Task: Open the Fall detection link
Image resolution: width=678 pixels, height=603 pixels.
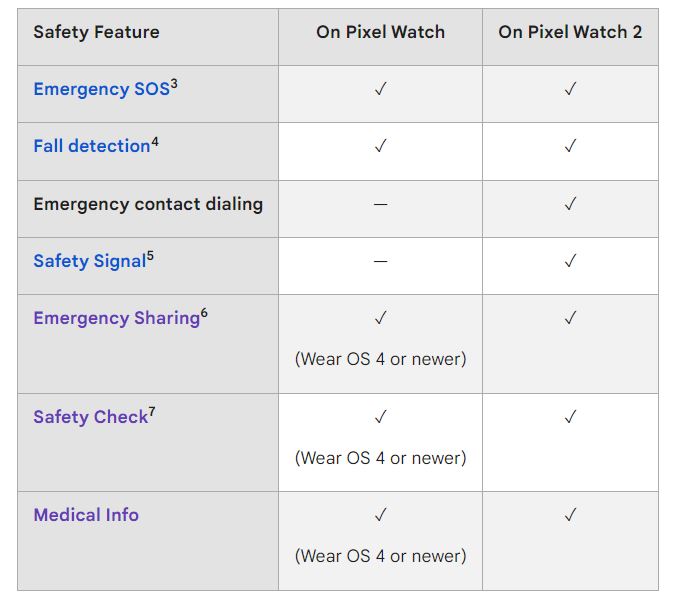Action: point(92,146)
